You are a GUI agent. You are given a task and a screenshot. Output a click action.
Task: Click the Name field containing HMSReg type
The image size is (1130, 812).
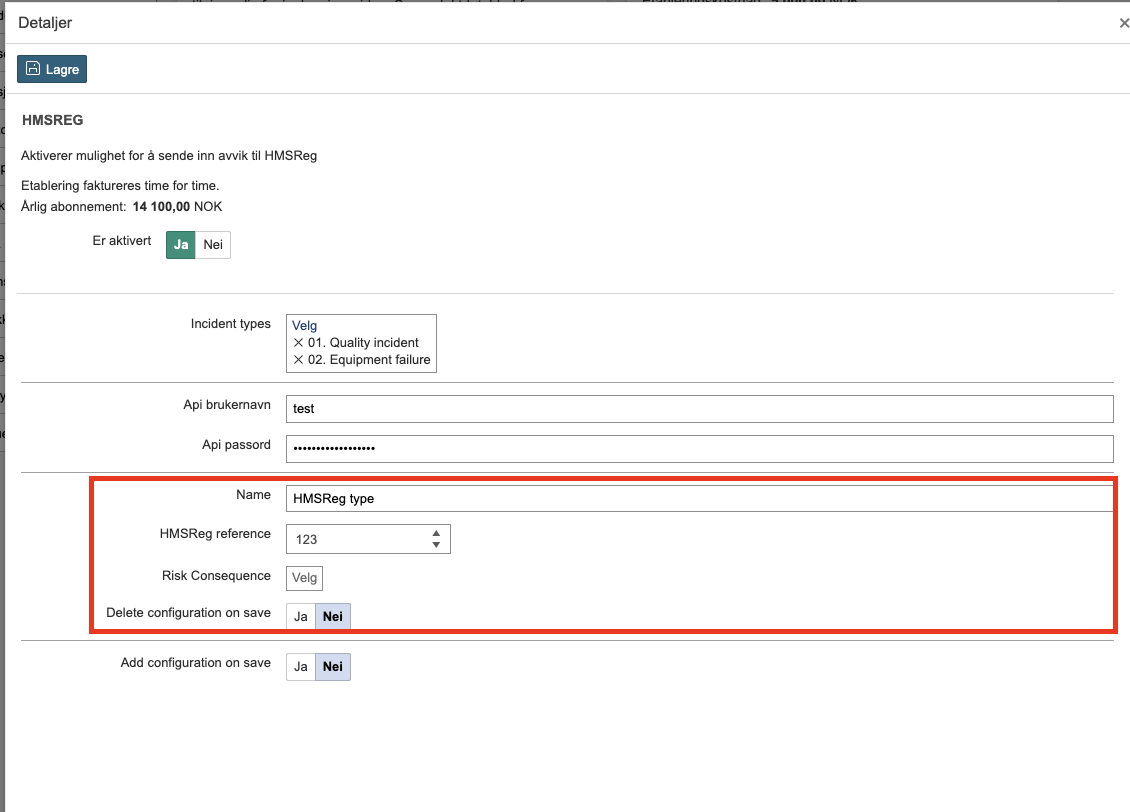coord(698,498)
